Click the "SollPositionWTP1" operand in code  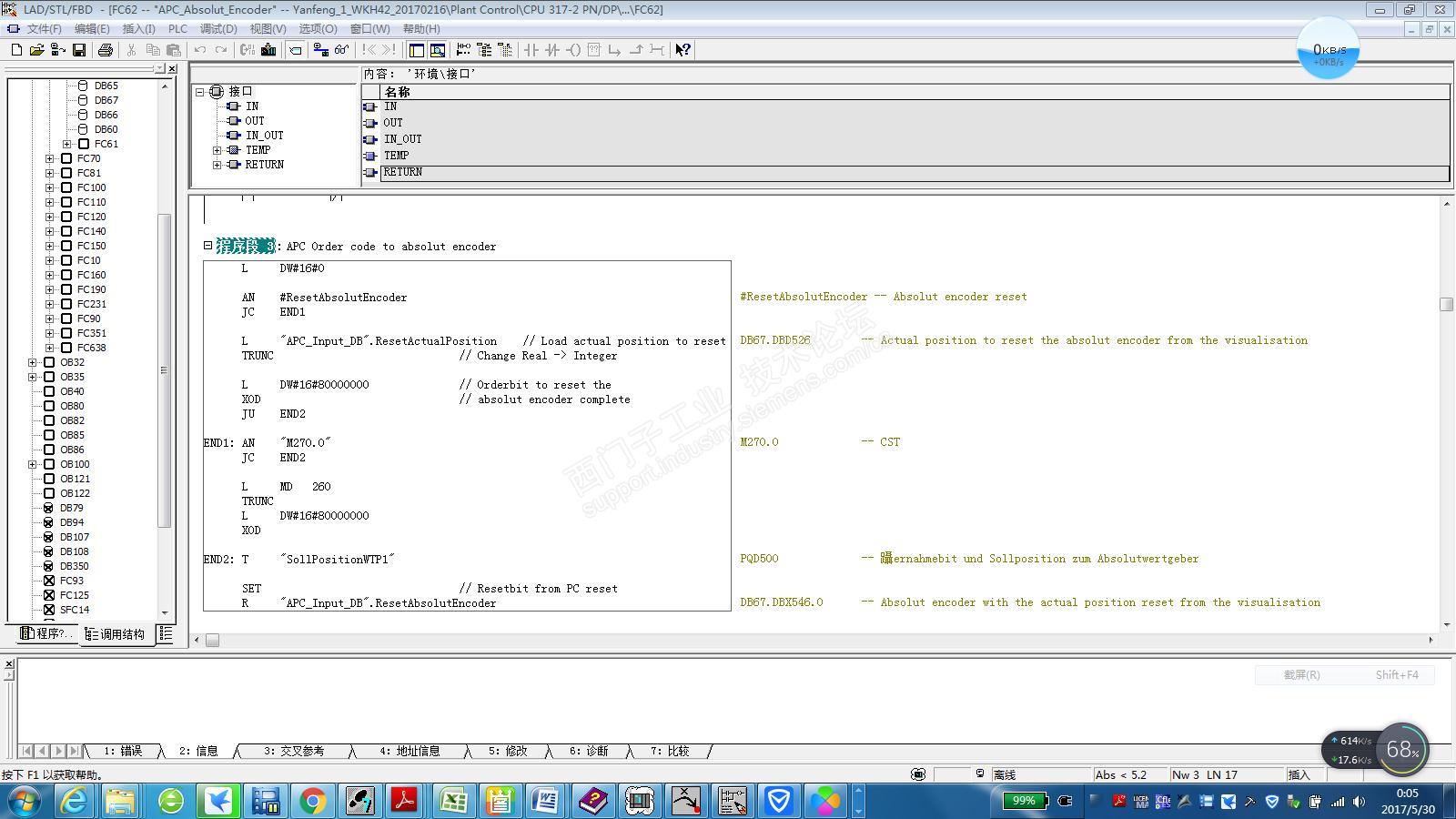pos(338,560)
